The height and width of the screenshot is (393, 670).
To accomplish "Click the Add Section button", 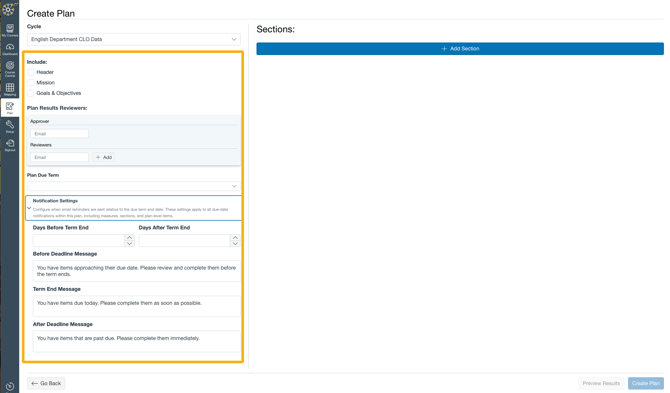I will pyautogui.click(x=460, y=49).
